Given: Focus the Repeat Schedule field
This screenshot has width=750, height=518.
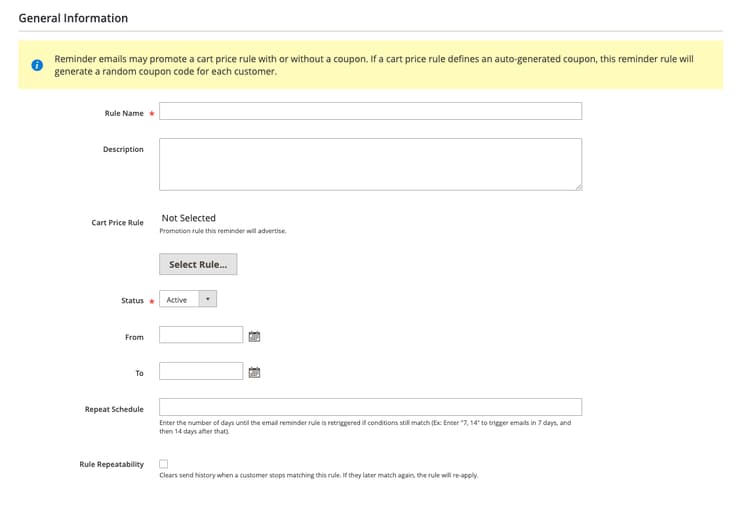Looking at the screenshot, I should tap(371, 407).
